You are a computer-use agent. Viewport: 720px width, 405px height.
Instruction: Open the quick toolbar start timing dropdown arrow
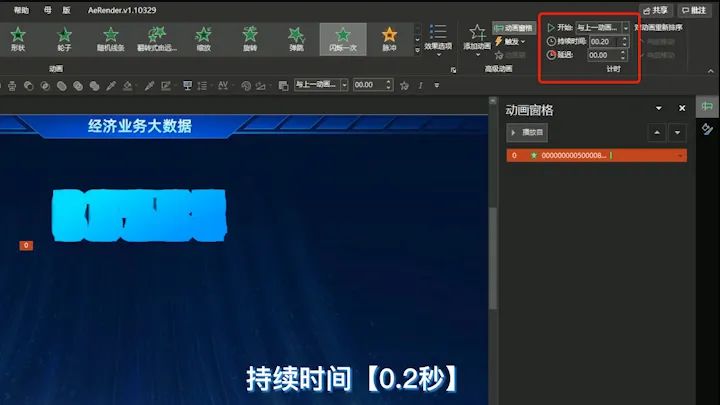(344, 85)
